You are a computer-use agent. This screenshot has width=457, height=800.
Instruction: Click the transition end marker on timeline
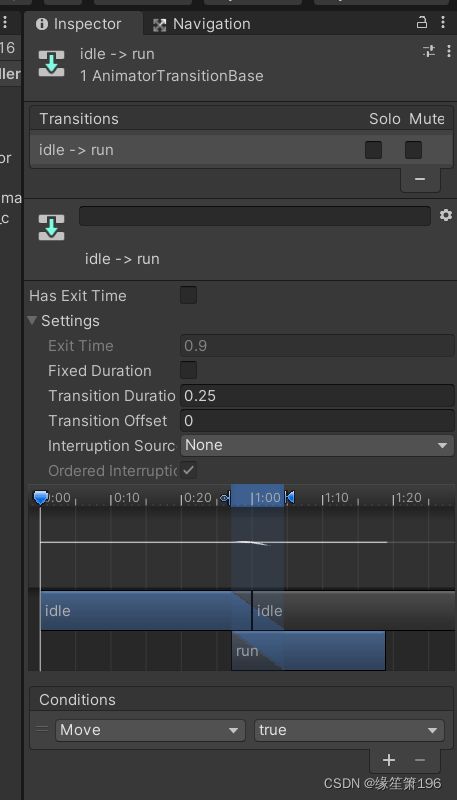(x=290, y=497)
